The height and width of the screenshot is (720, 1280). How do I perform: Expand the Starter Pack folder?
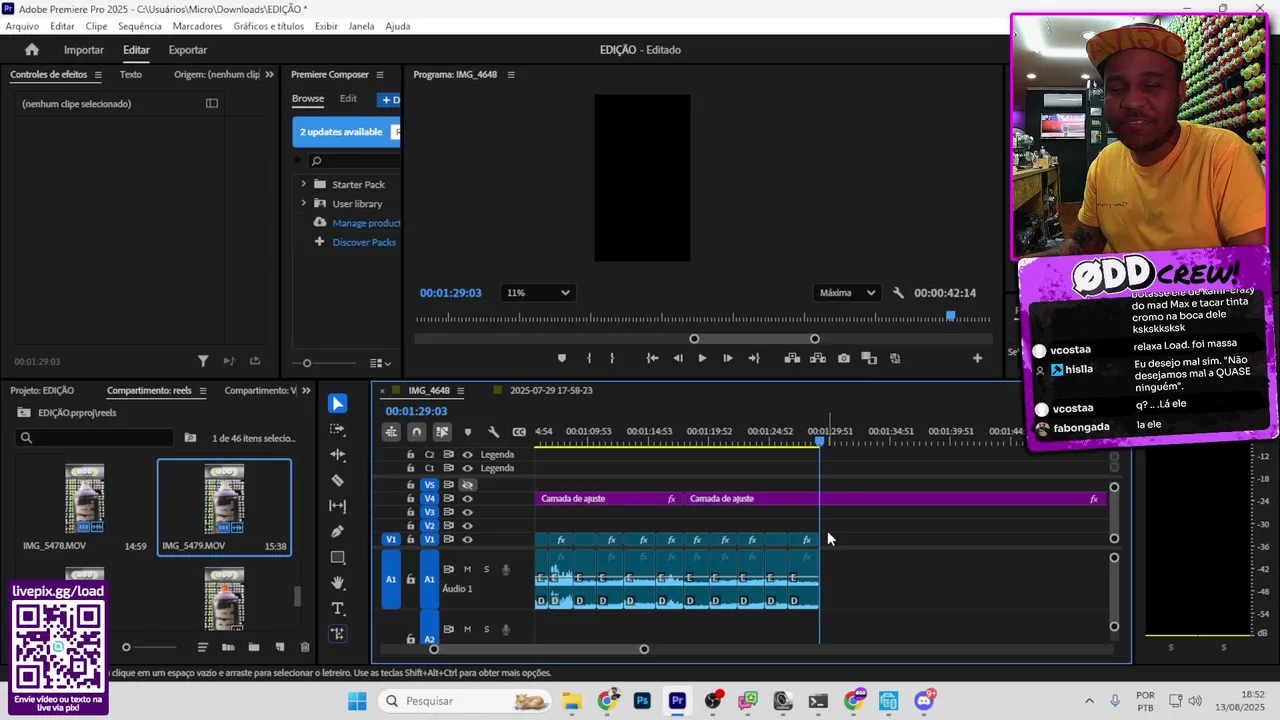point(303,184)
